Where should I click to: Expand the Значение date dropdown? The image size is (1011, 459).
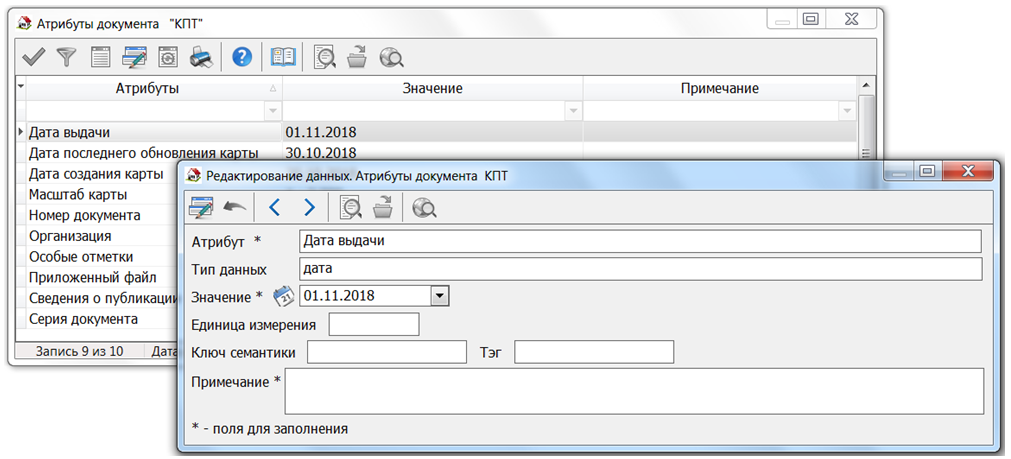point(440,296)
